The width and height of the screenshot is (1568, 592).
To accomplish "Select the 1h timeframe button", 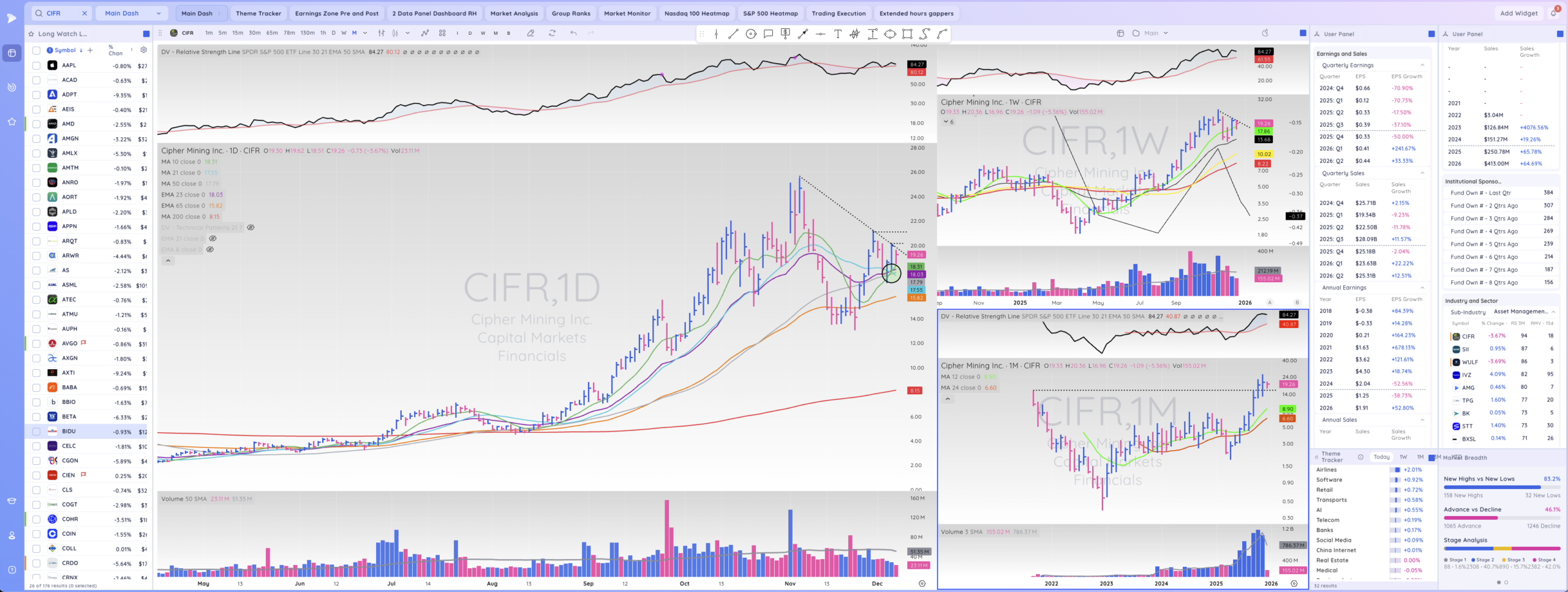I will coord(323,33).
